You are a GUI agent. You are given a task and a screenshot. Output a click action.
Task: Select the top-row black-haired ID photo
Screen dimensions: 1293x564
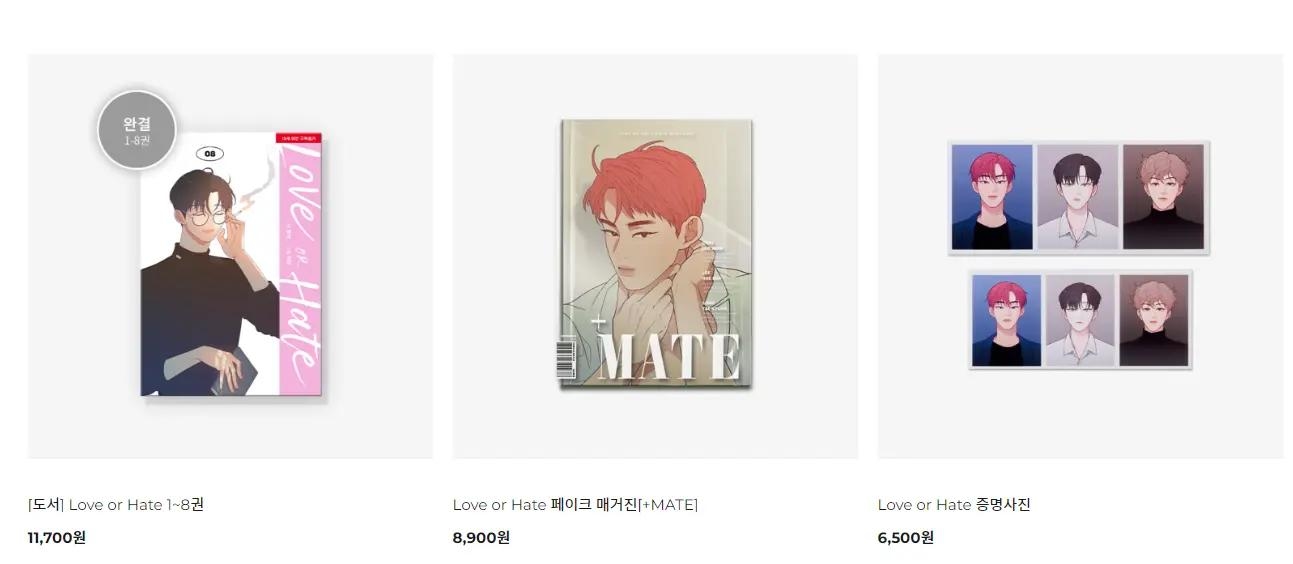(1078, 198)
